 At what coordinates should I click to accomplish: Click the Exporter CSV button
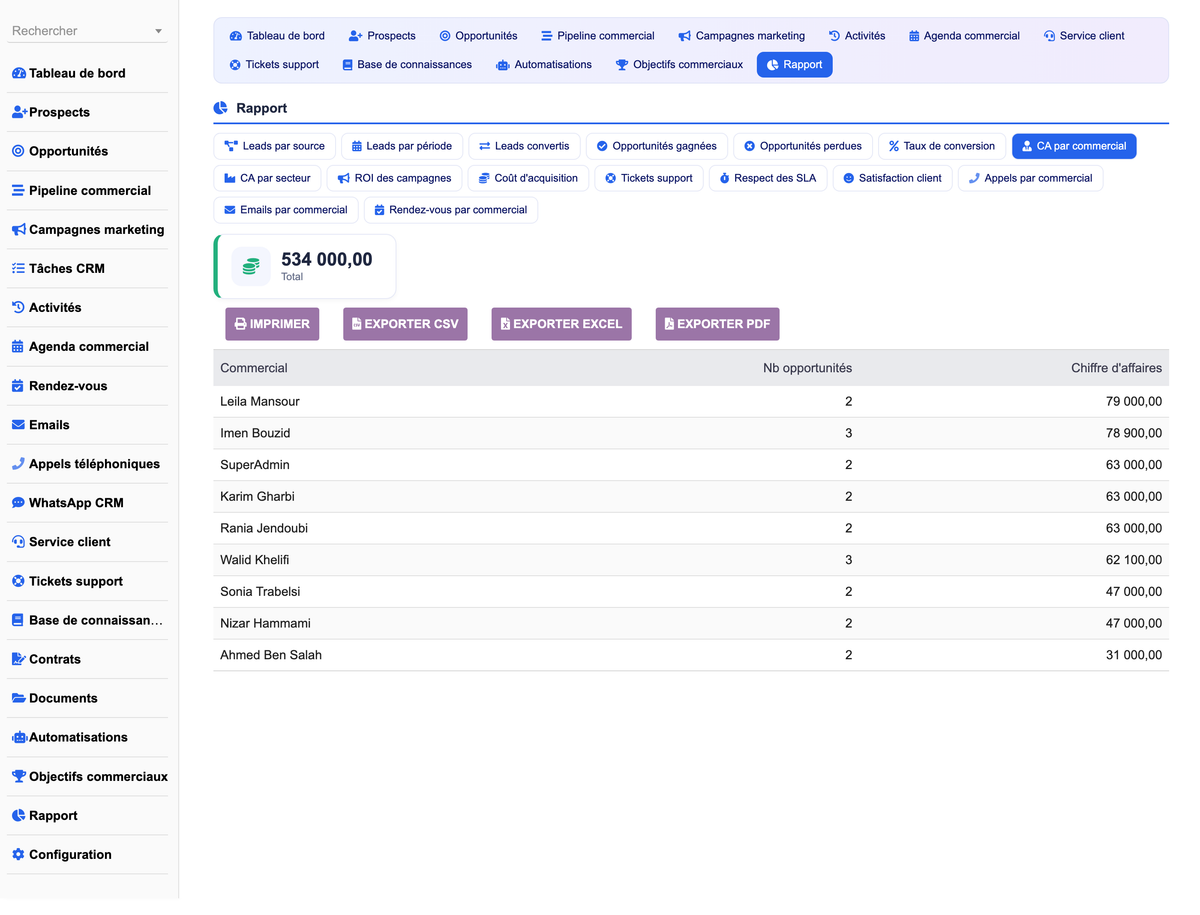point(405,324)
